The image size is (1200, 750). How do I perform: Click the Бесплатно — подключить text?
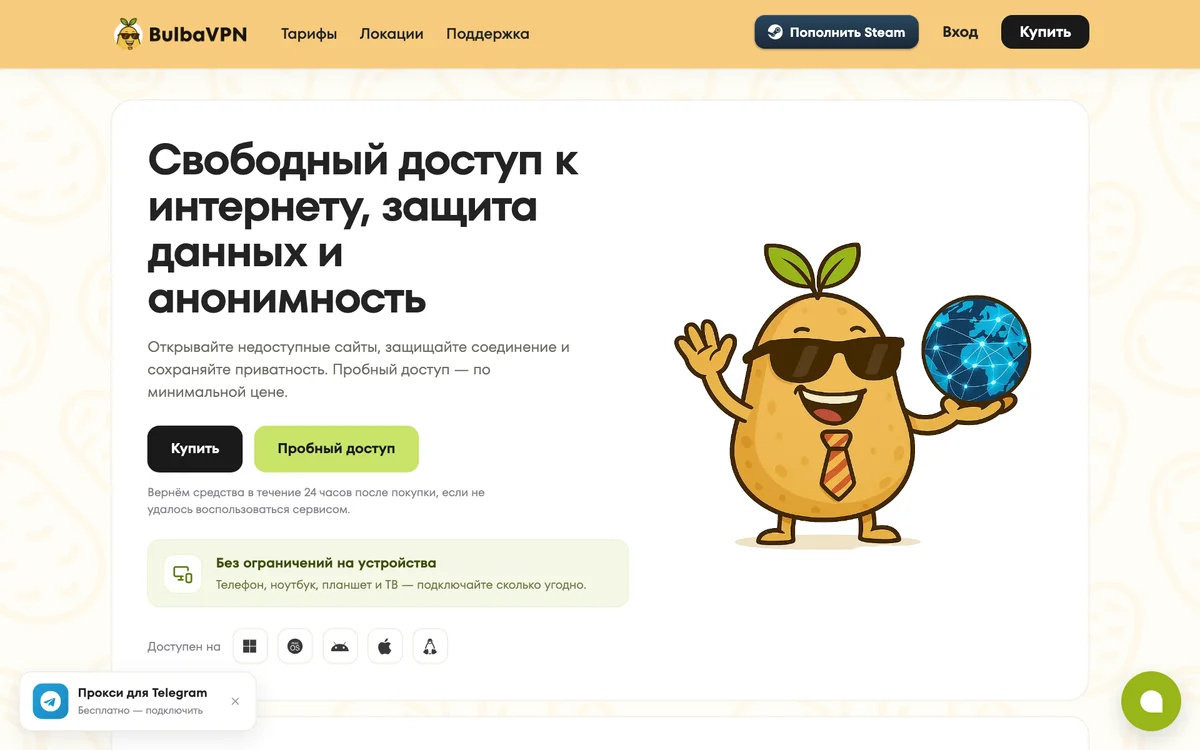pos(140,711)
